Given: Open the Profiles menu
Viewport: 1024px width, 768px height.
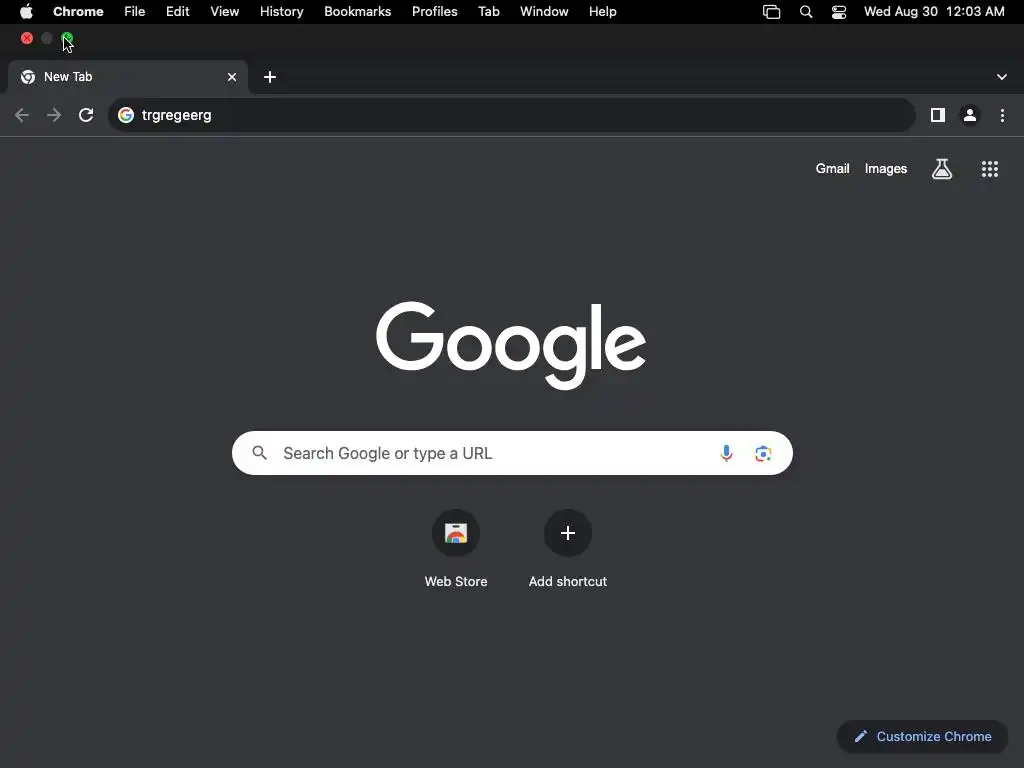Looking at the screenshot, I should [434, 12].
